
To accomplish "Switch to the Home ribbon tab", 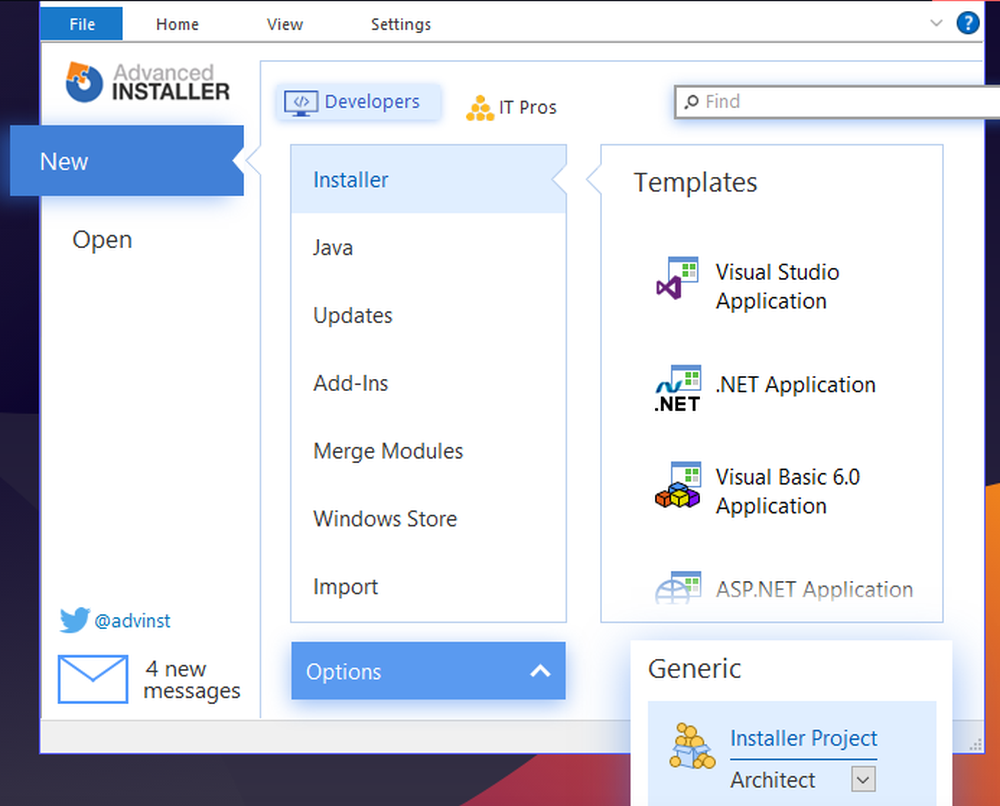I will click(177, 24).
